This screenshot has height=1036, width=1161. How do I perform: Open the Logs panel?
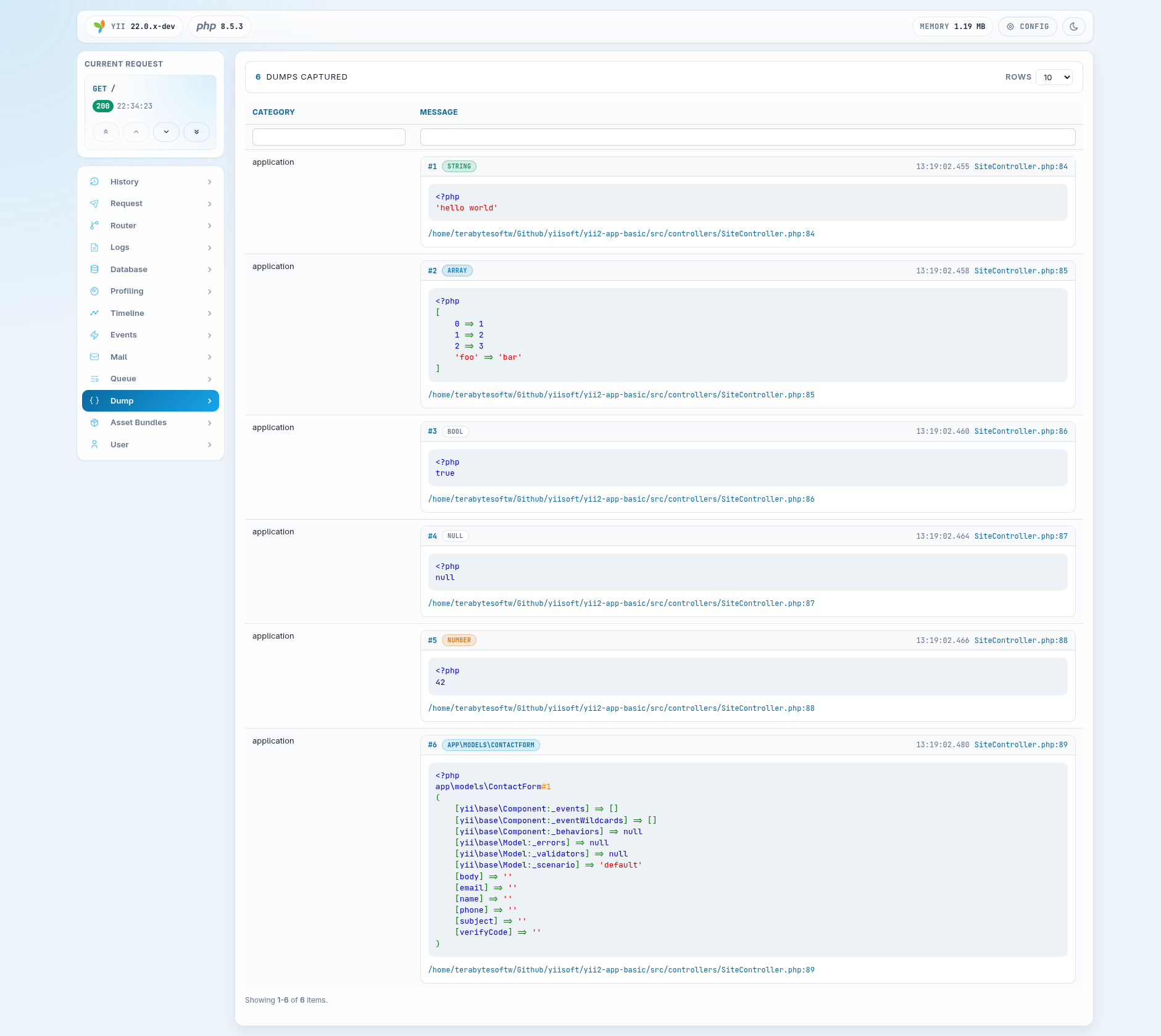[151, 247]
